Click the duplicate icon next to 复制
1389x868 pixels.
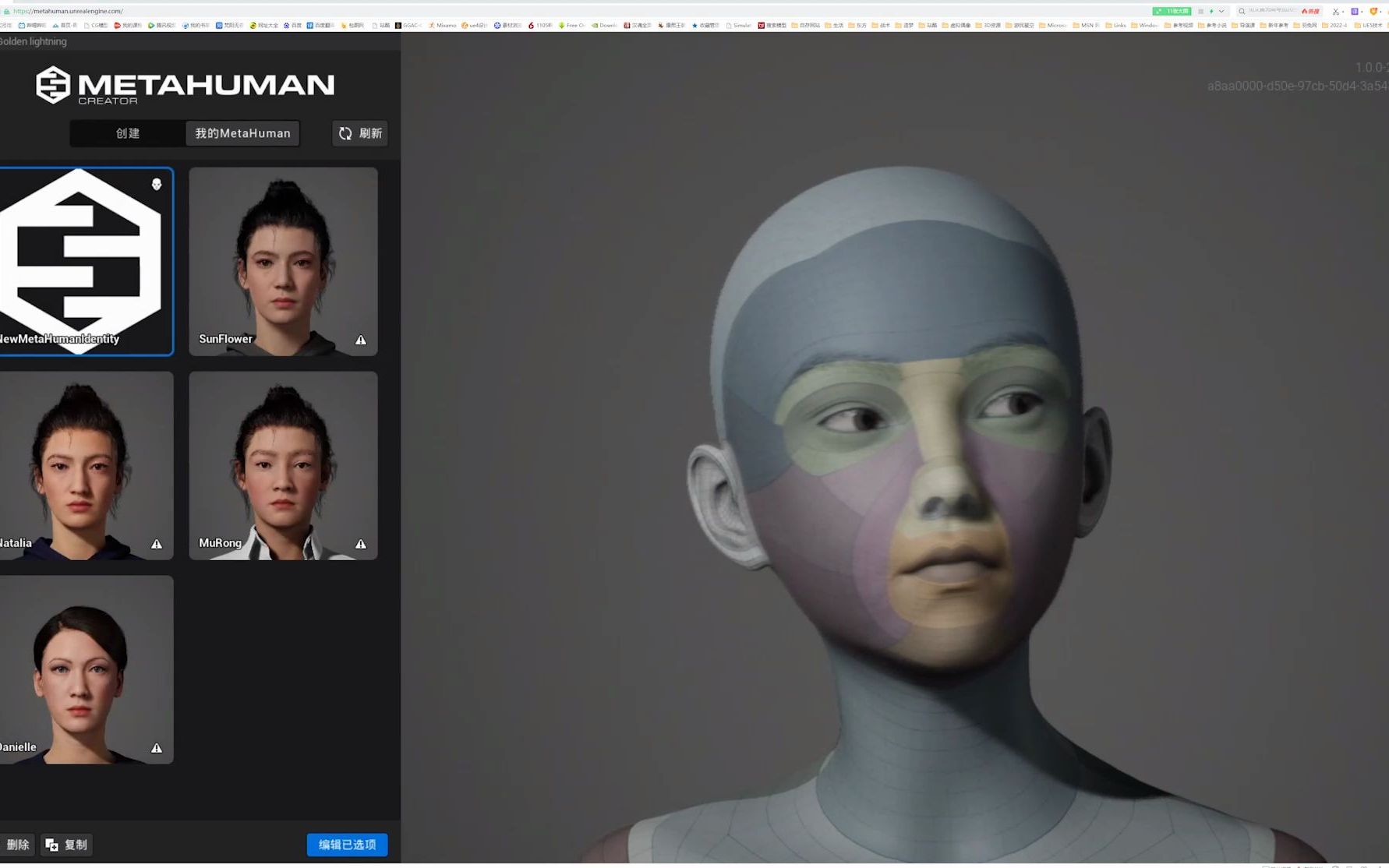click(51, 844)
